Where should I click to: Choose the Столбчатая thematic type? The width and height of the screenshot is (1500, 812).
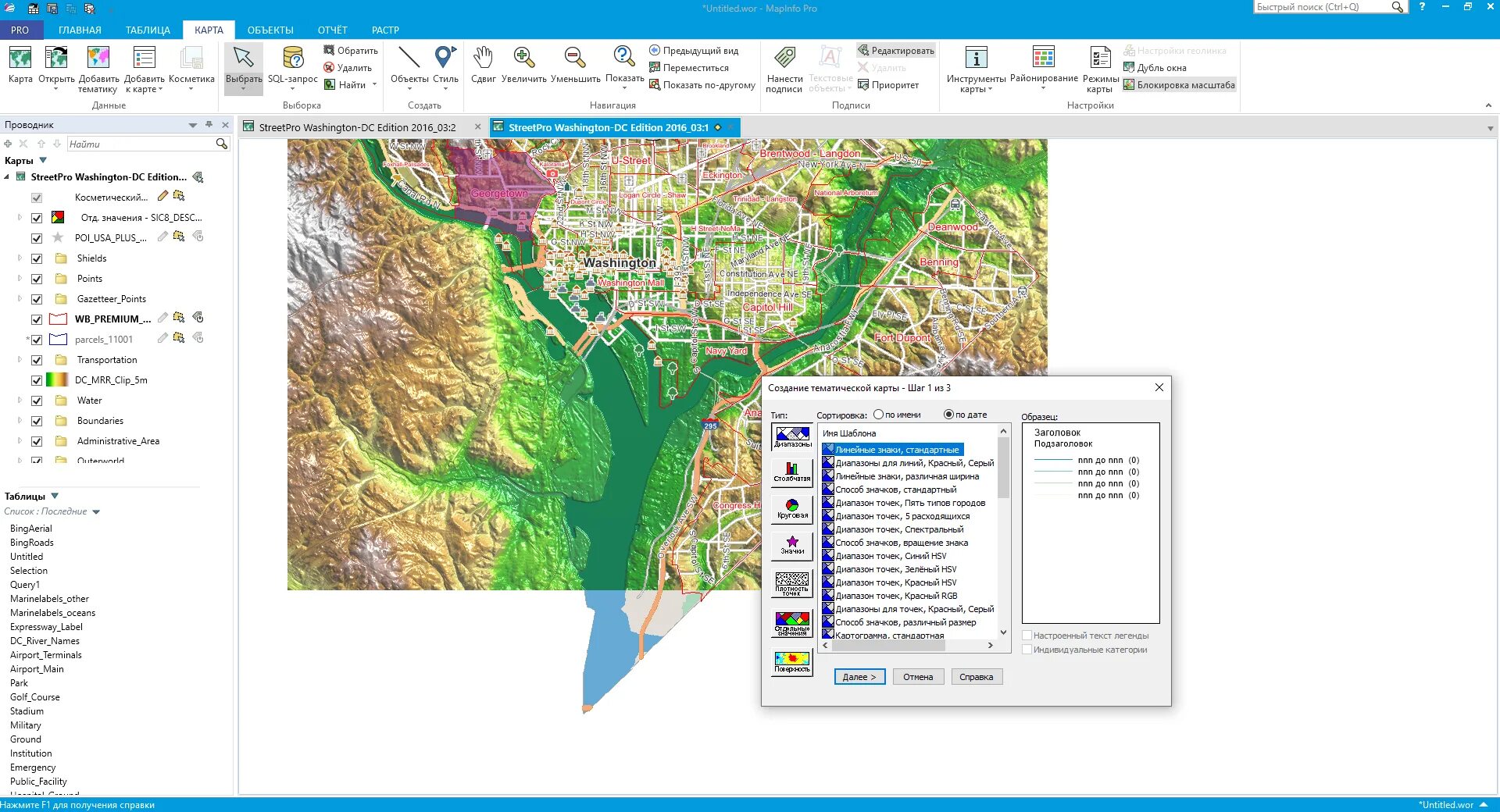point(792,472)
